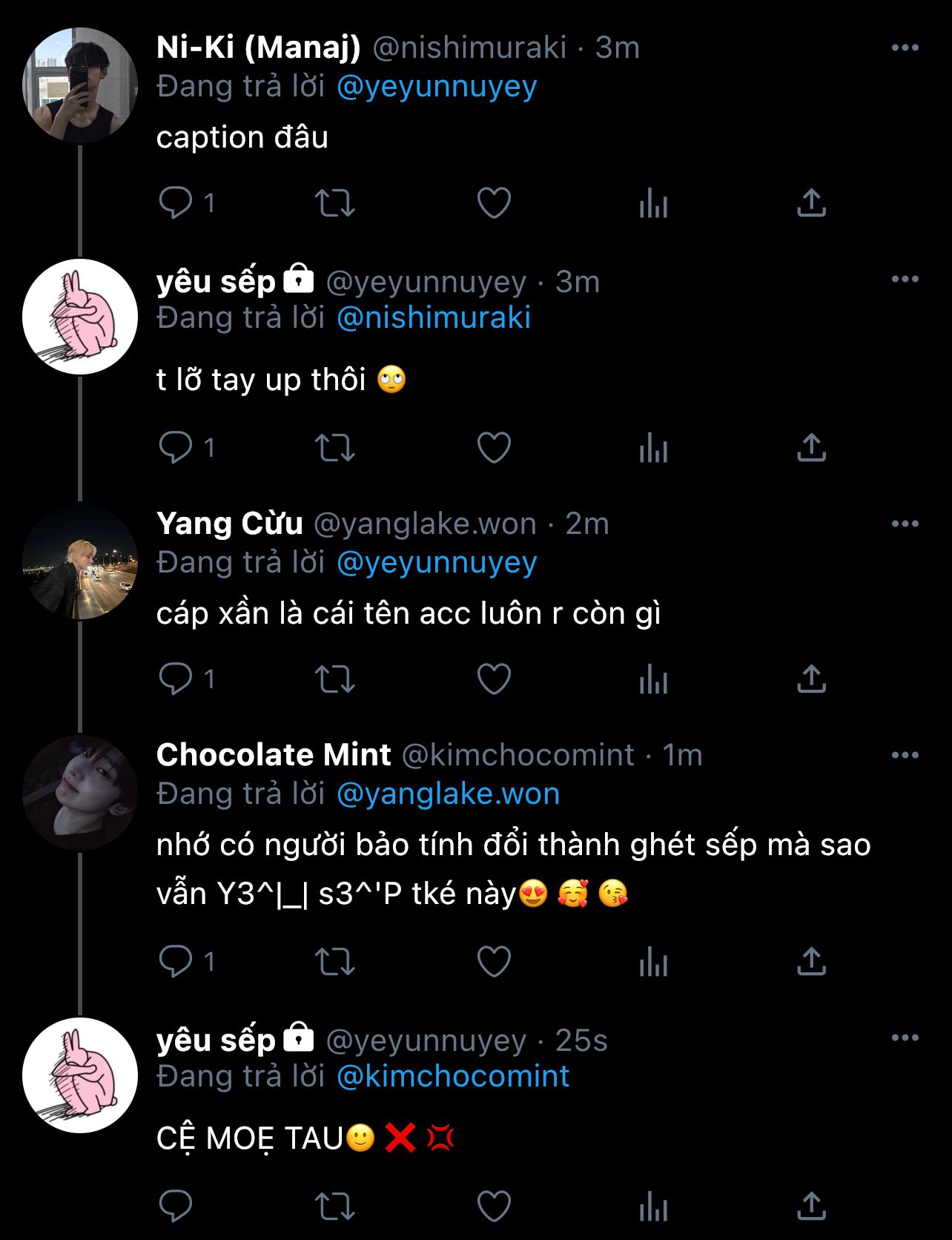
Task: Open the @yanglake.won mention link
Action: click(448, 794)
